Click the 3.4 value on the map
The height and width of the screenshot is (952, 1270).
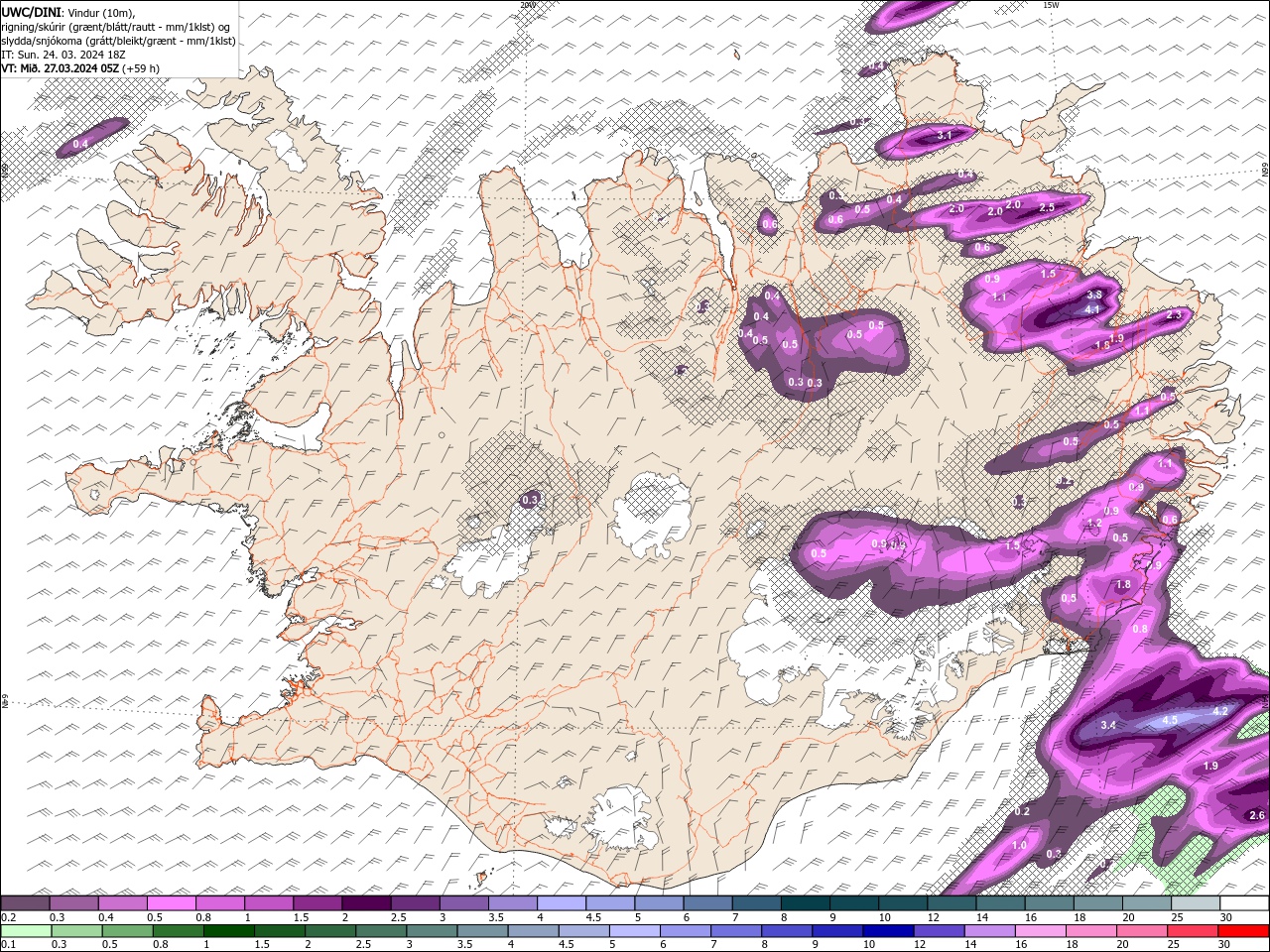(x=1108, y=726)
